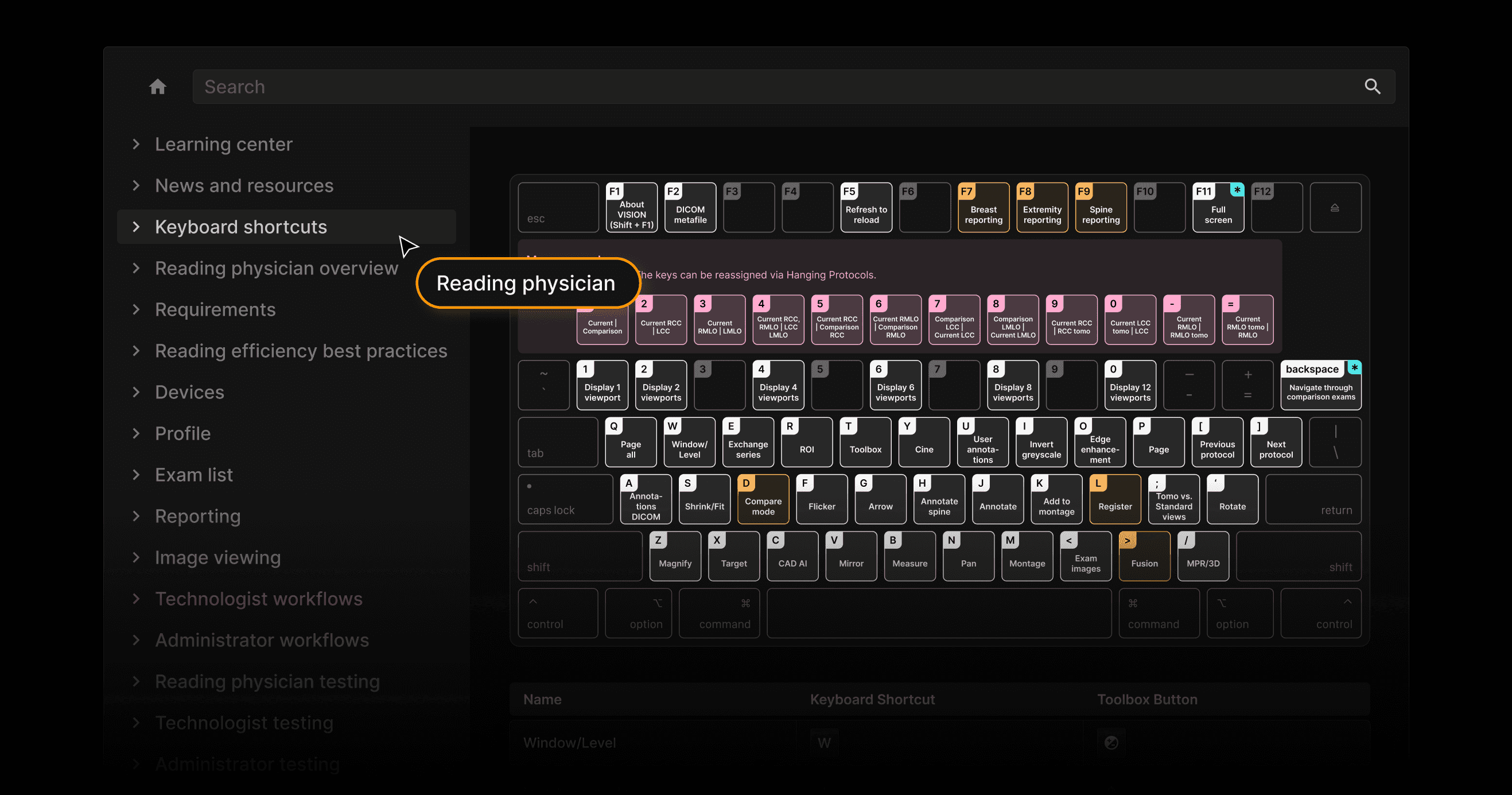
Task: Click the L Register key
Action: click(x=1114, y=499)
